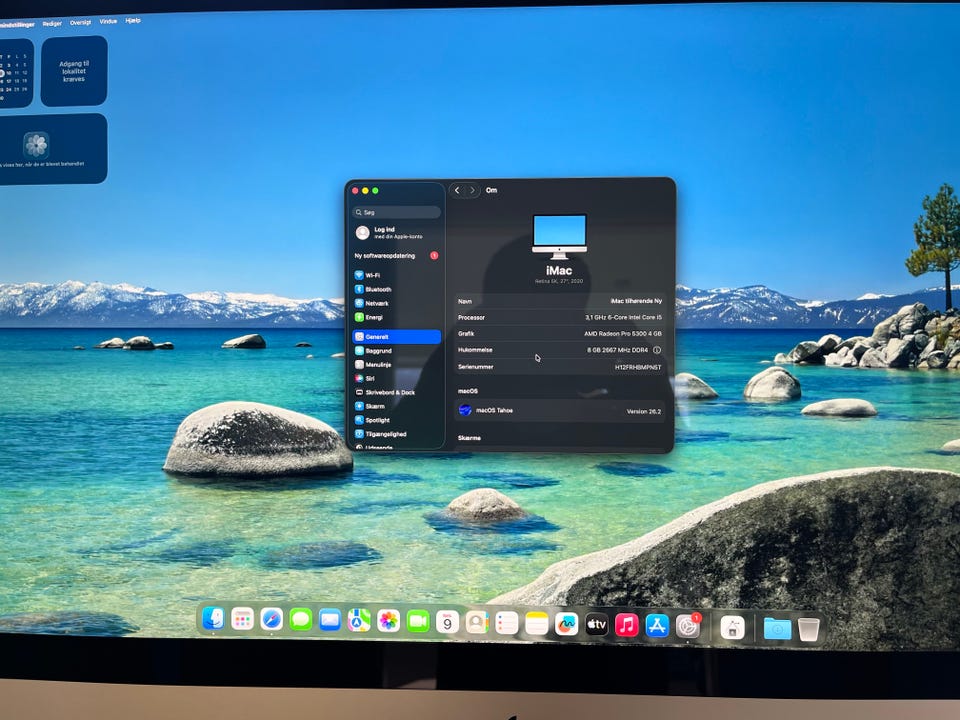Viewport: 960px width, 720px height.
Task: Start FaceTime from the Dock
Action: pos(418,622)
